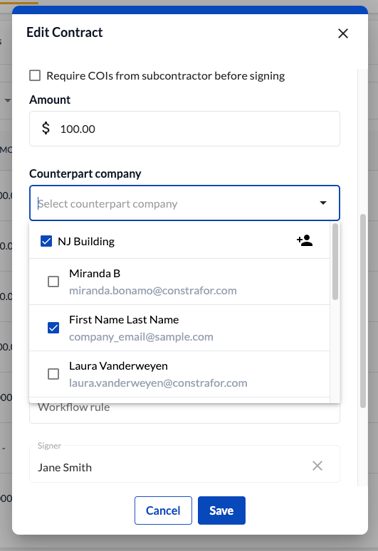Click the Laura Vanderweyen name text

pos(118,366)
